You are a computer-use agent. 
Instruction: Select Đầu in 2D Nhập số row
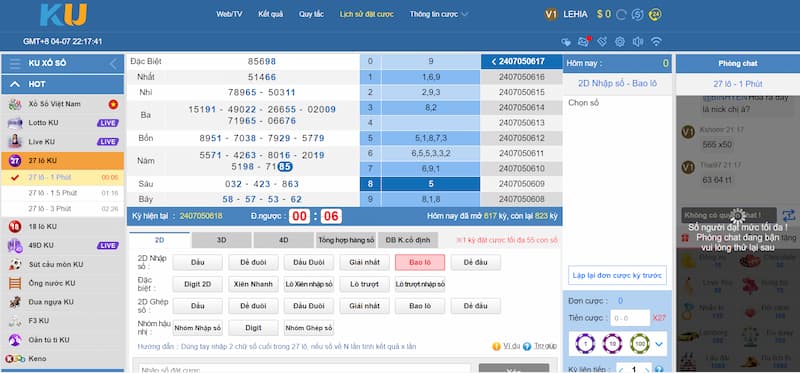click(x=197, y=262)
